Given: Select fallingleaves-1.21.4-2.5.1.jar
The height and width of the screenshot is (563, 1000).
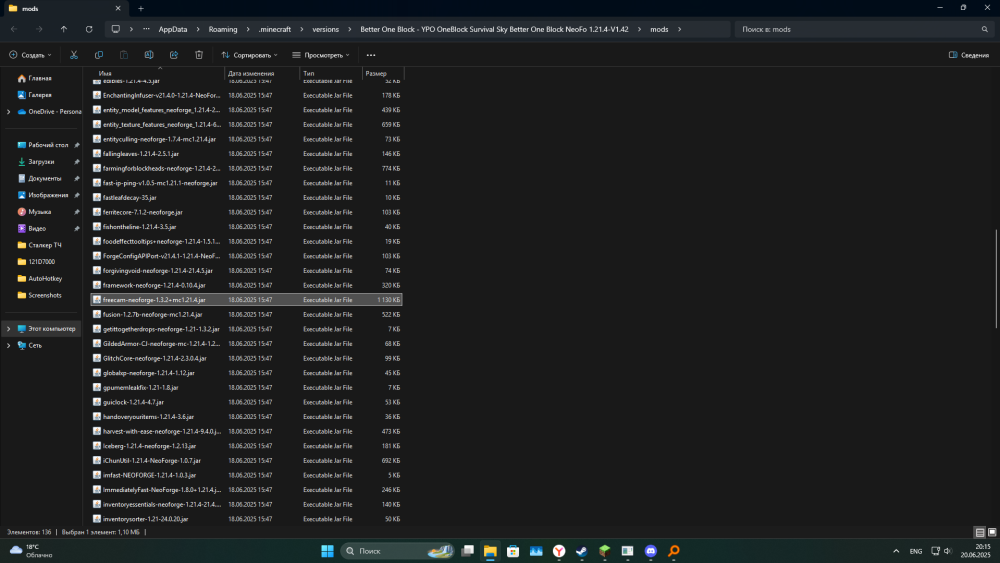Looking at the screenshot, I should [246, 154].
